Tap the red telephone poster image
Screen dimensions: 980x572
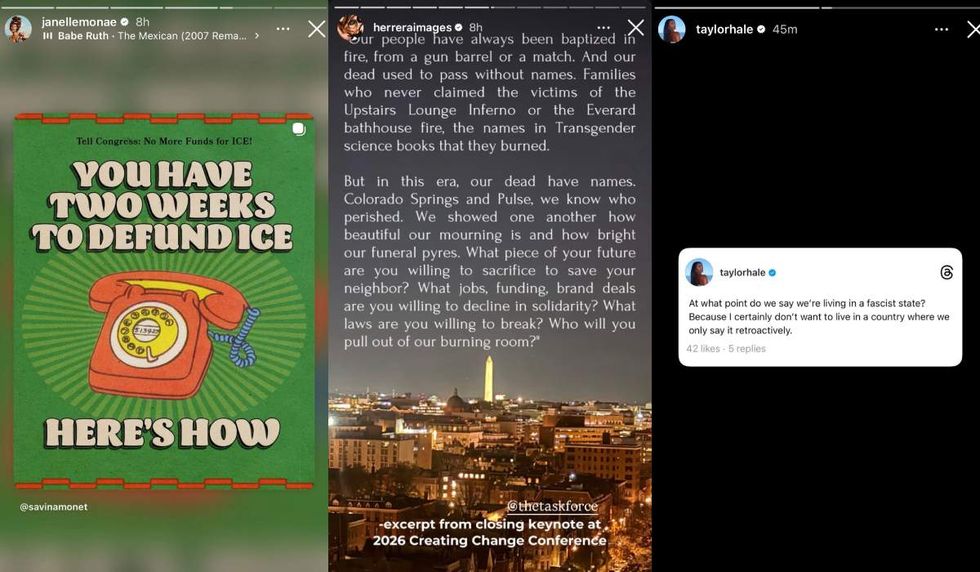pyautogui.click(x=164, y=301)
